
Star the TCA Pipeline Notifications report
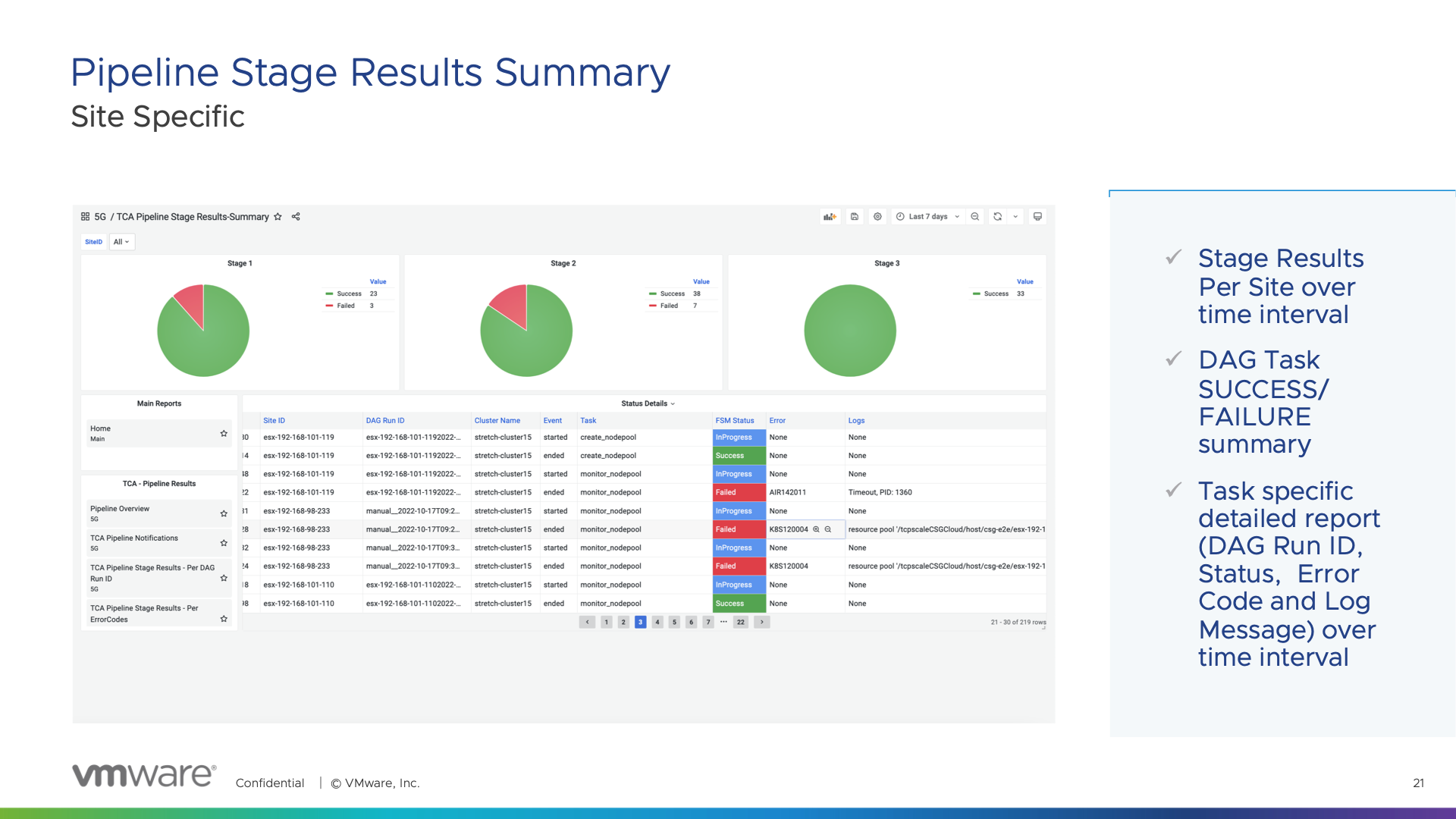[224, 543]
